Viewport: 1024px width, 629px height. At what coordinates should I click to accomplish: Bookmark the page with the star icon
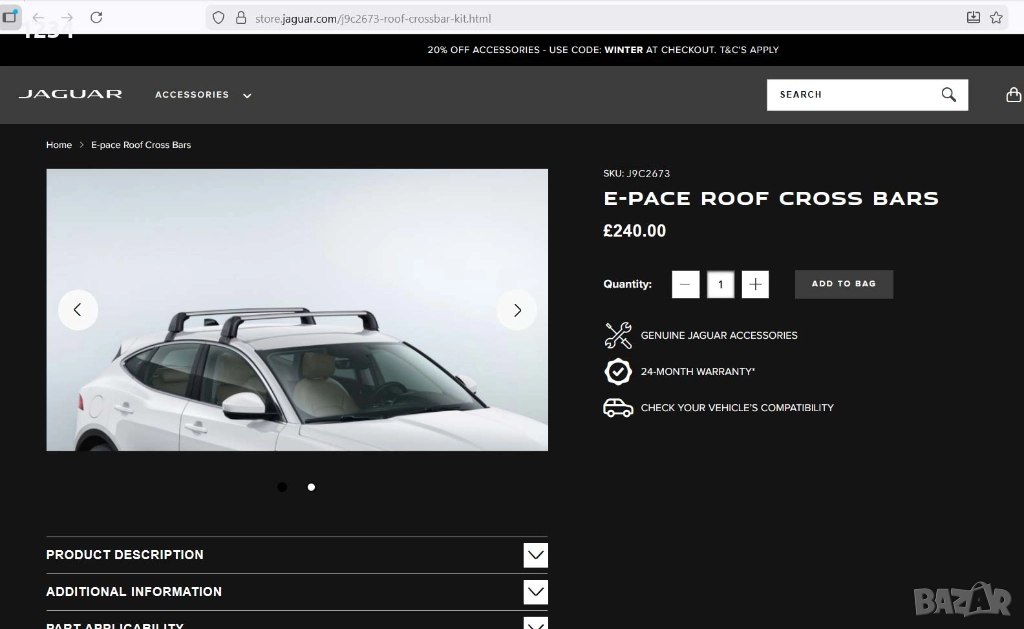(x=996, y=18)
